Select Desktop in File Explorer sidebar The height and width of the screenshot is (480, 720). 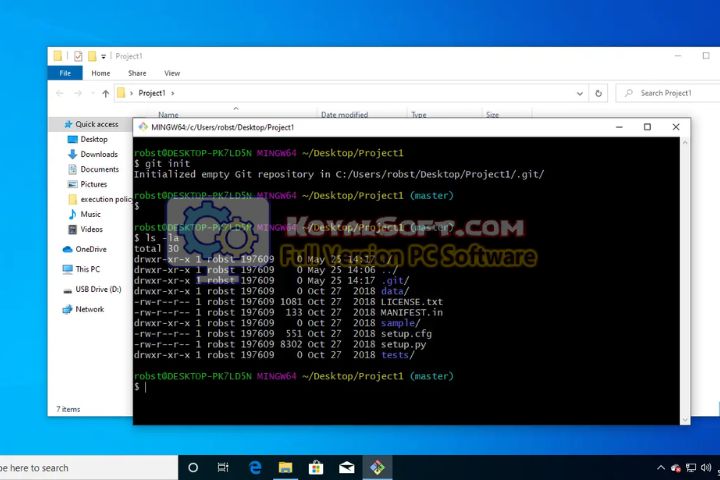[x=94, y=139]
